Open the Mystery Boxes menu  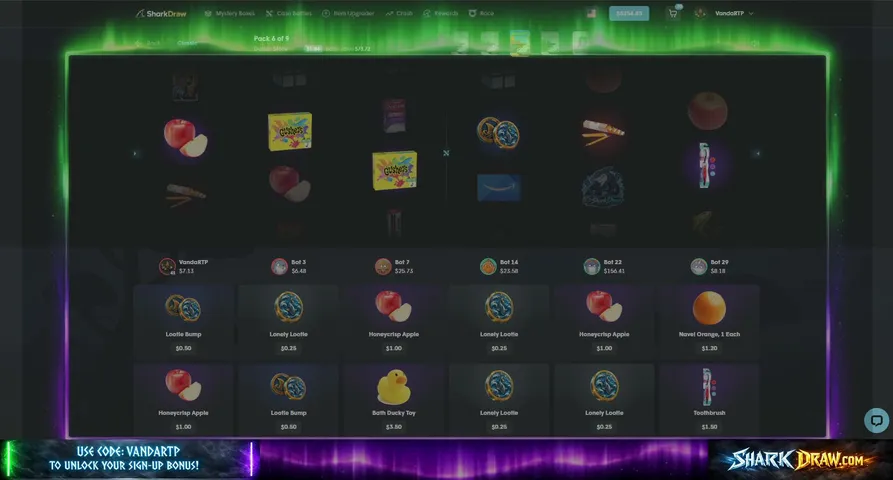(x=230, y=13)
